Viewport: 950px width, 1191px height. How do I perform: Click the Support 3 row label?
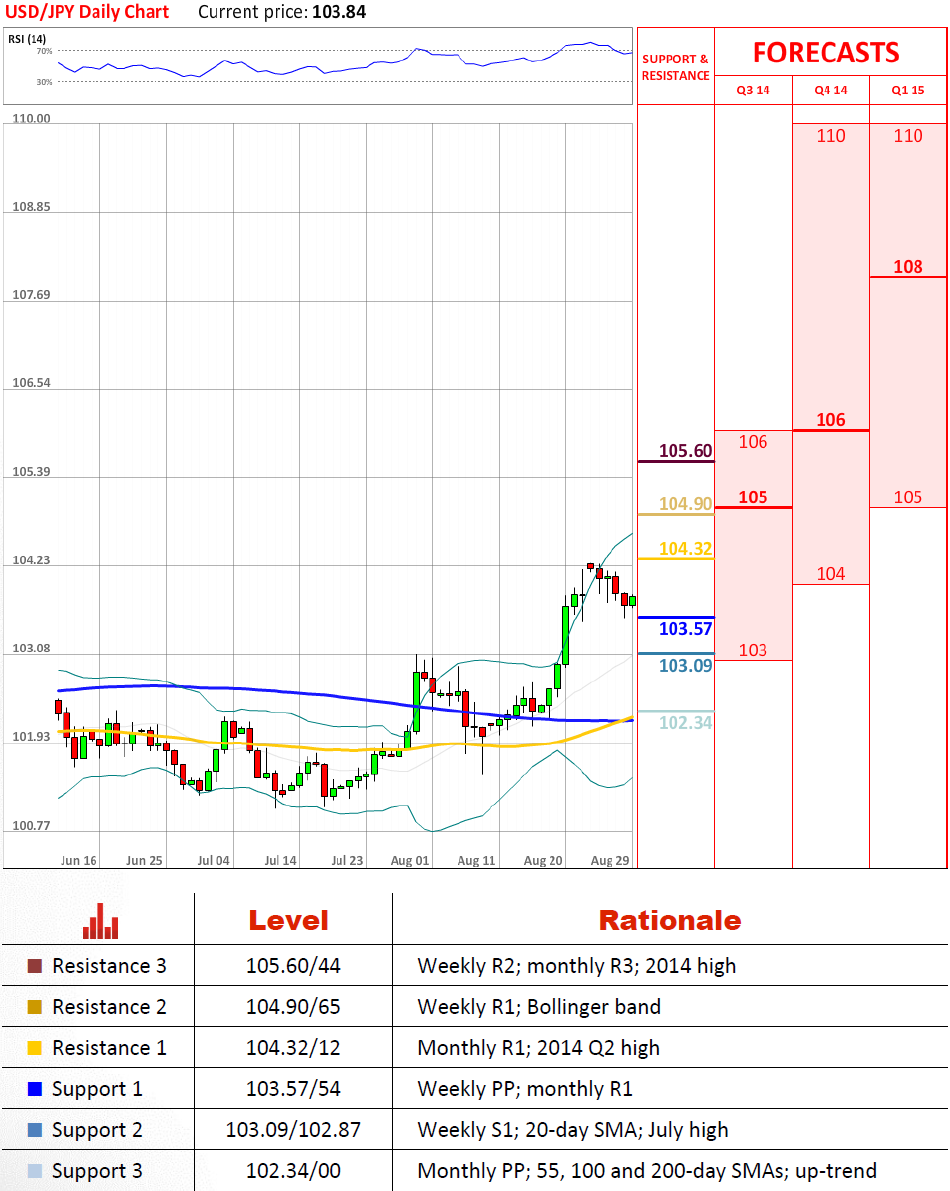[97, 1171]
